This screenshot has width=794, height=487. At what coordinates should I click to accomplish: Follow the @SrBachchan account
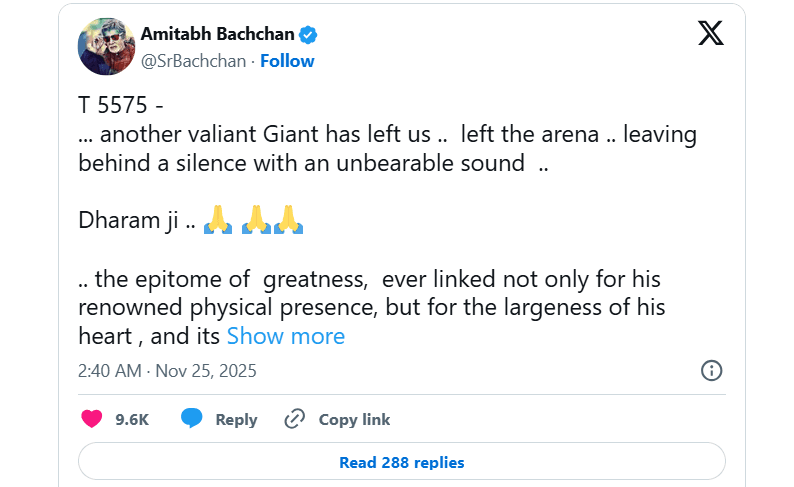287,61
